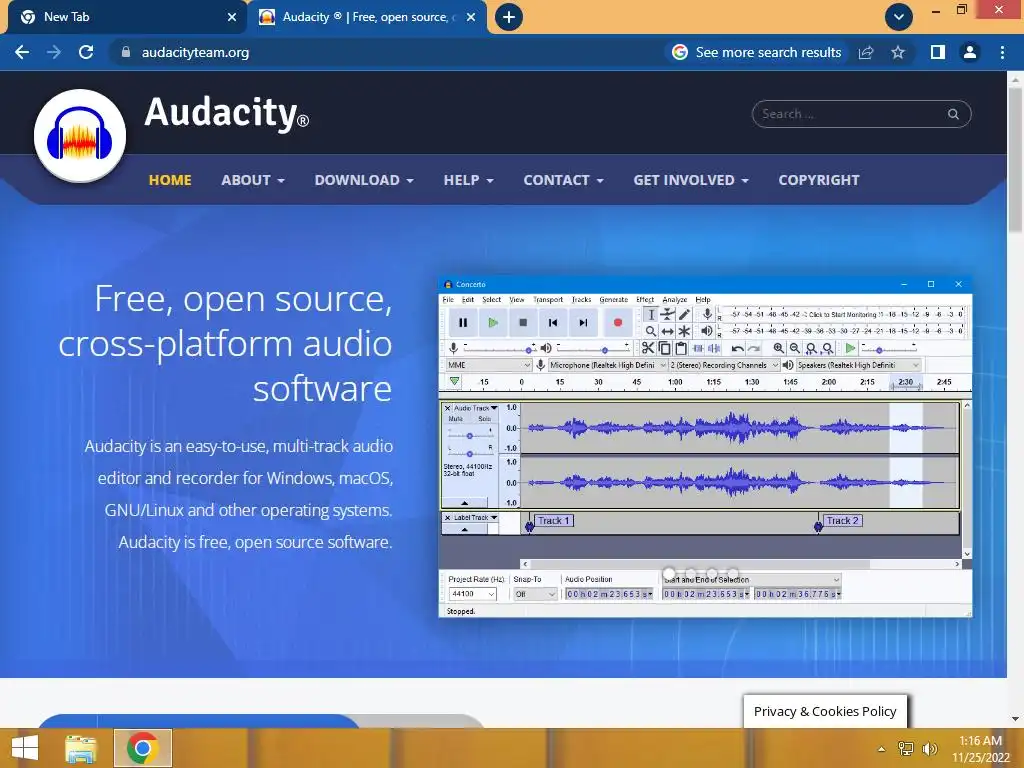Click the Play-at-Speed slider in the Concerto screenshot
Image resolution: width=1024 pixels, height=768 pixels.
click(888, 349)
